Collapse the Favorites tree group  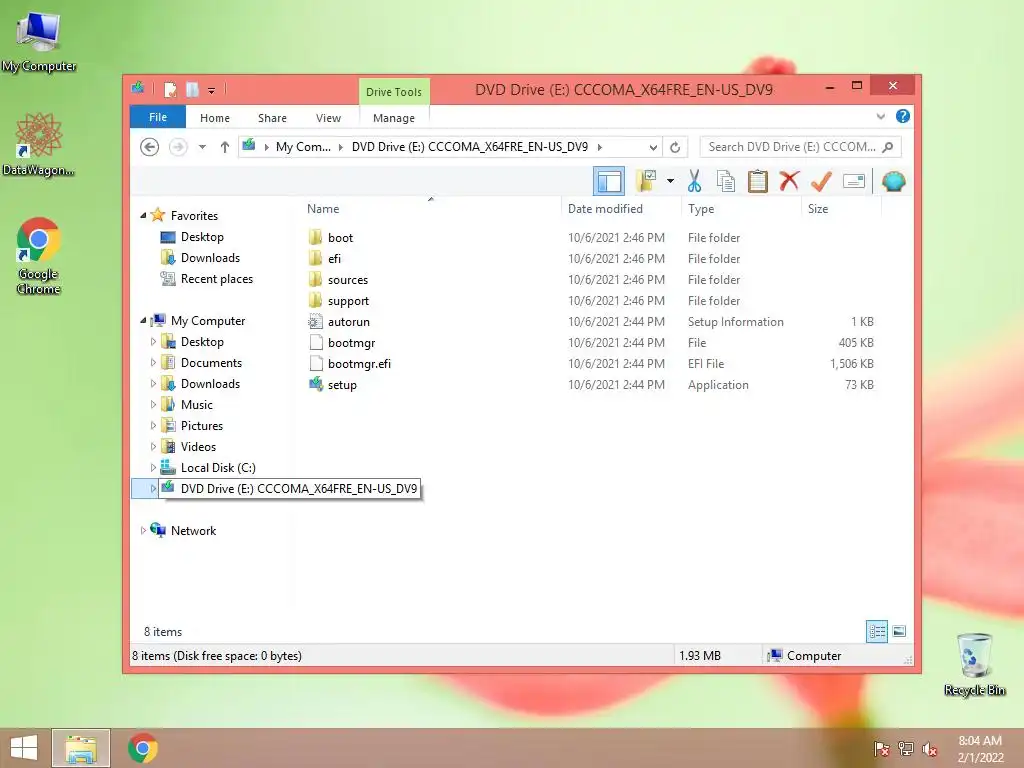pos(143,216)
